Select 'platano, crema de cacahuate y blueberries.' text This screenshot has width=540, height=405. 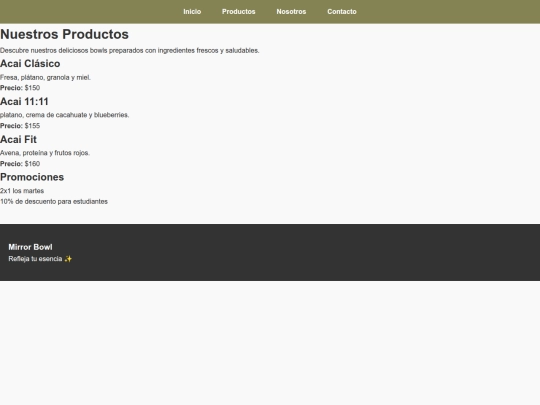(64, 115)
